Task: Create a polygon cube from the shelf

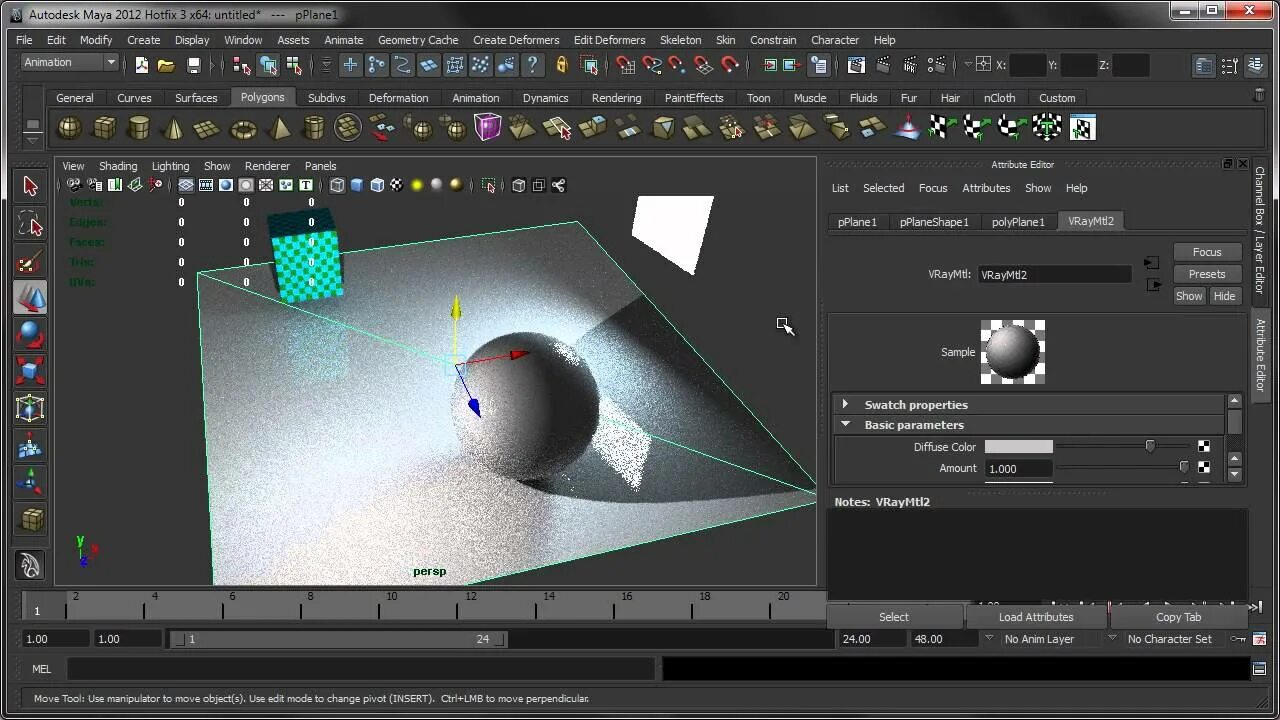Action: coord(104,128)
